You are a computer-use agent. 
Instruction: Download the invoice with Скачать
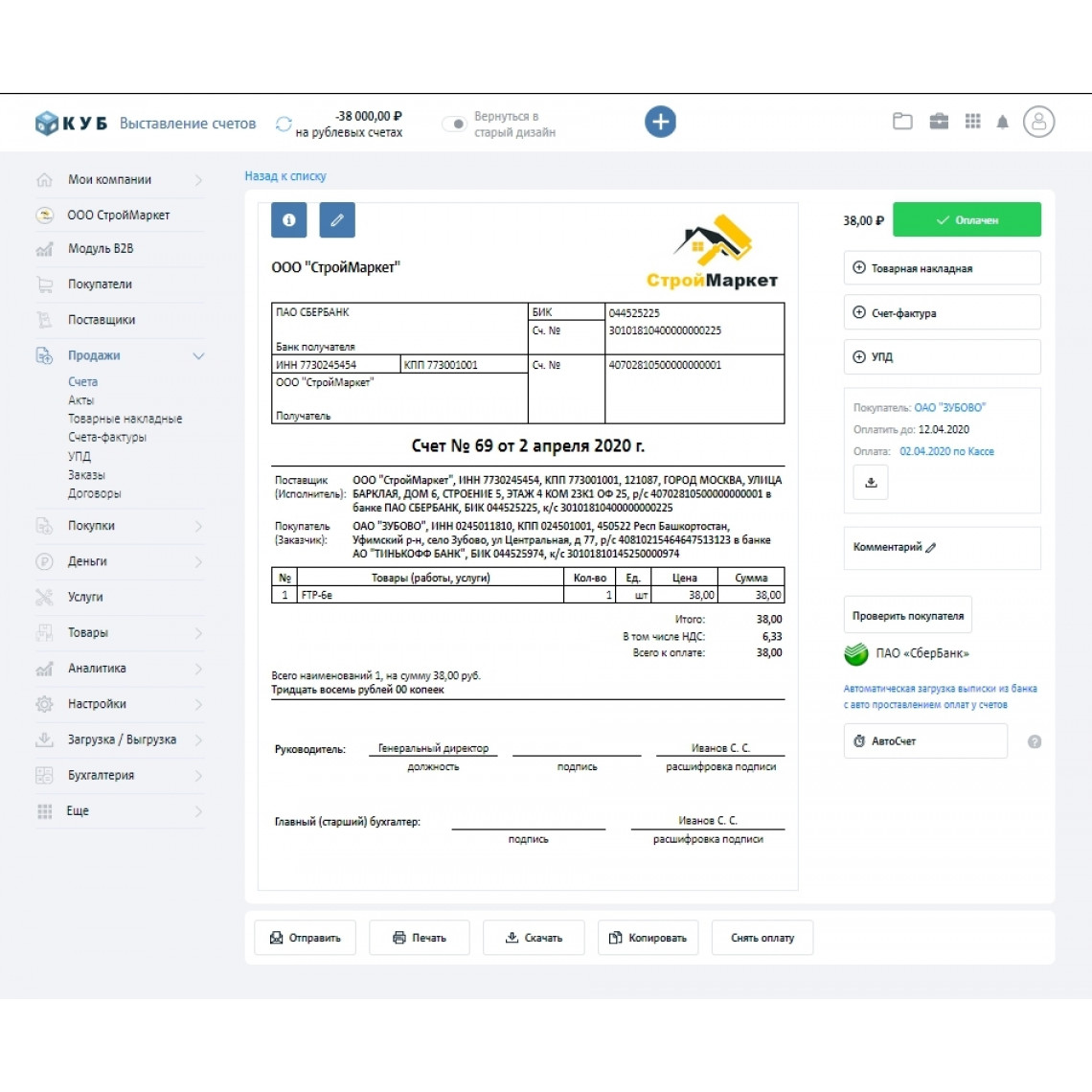click(x=534, y=938)
